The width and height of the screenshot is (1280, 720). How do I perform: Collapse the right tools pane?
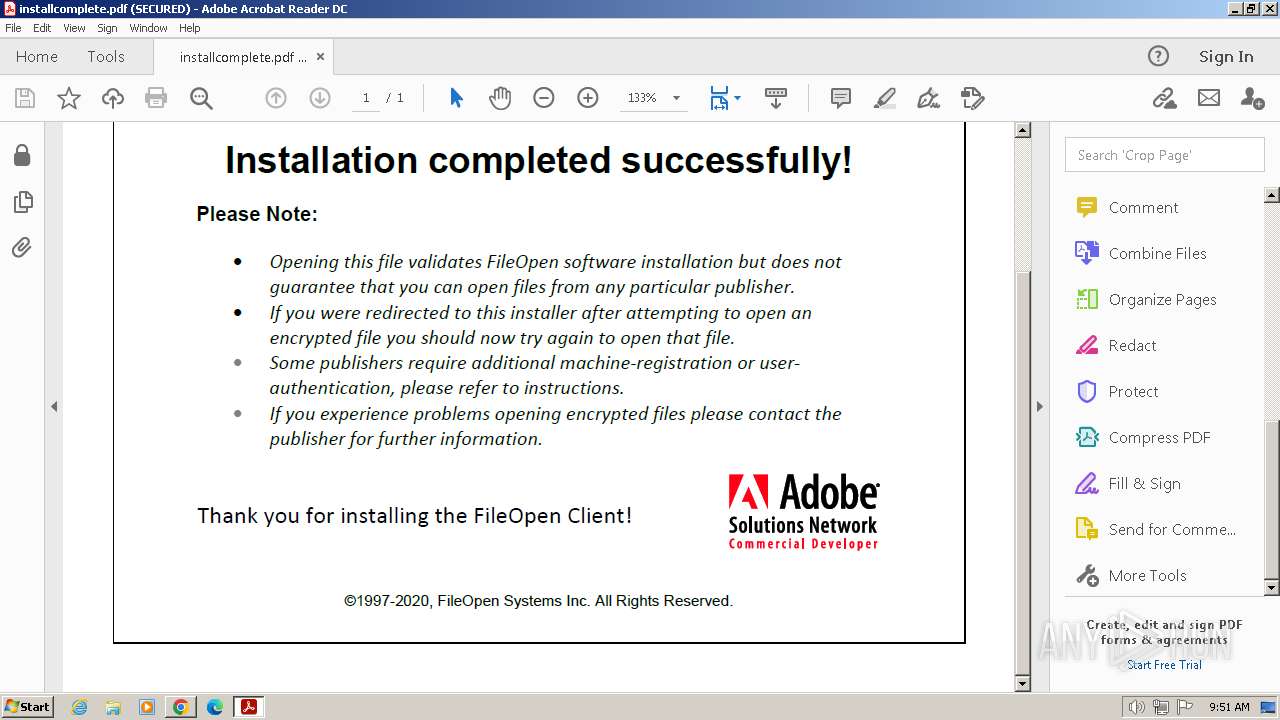[x=1040, y=406]
